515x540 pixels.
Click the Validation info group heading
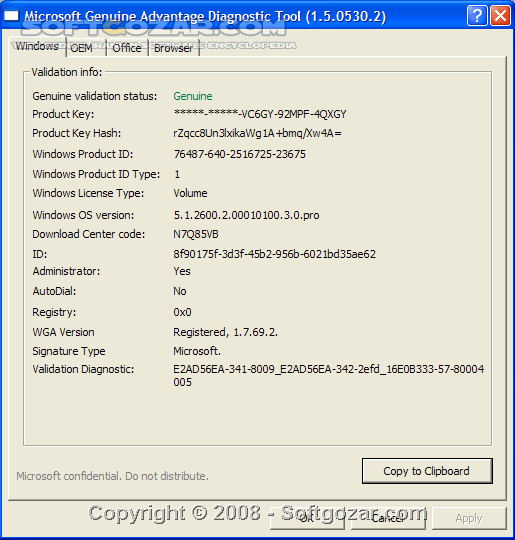pyautogui.click(x=67, y=72)
